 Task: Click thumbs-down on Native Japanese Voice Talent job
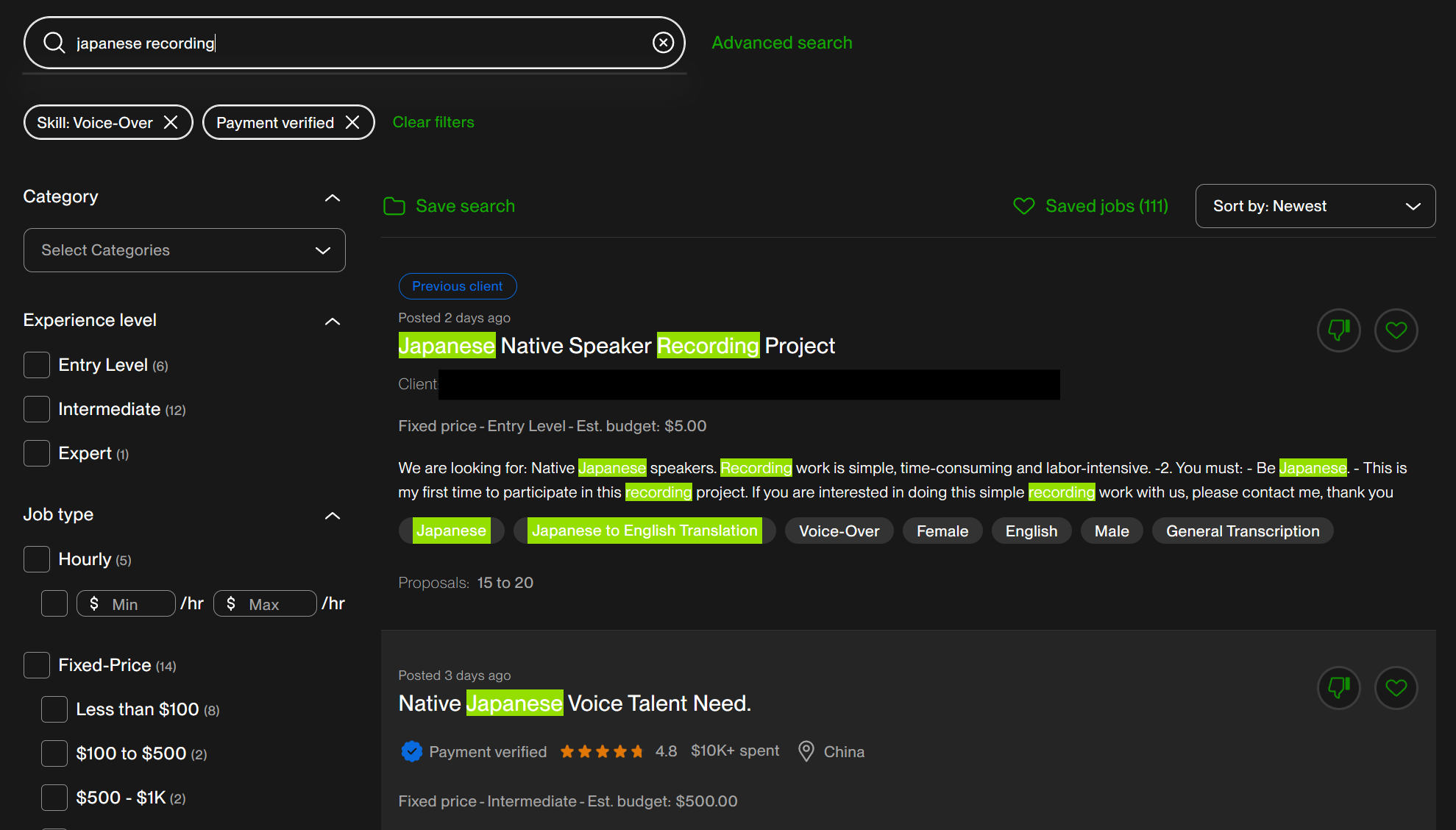pos(1338,688)
